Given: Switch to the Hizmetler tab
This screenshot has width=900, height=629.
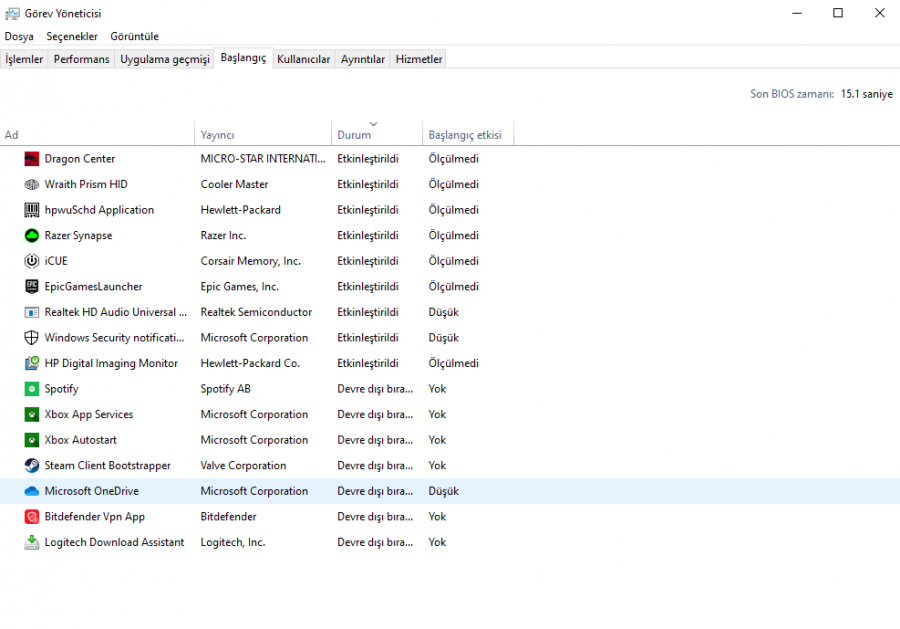Looking at the screenshot, I should 418,59.
